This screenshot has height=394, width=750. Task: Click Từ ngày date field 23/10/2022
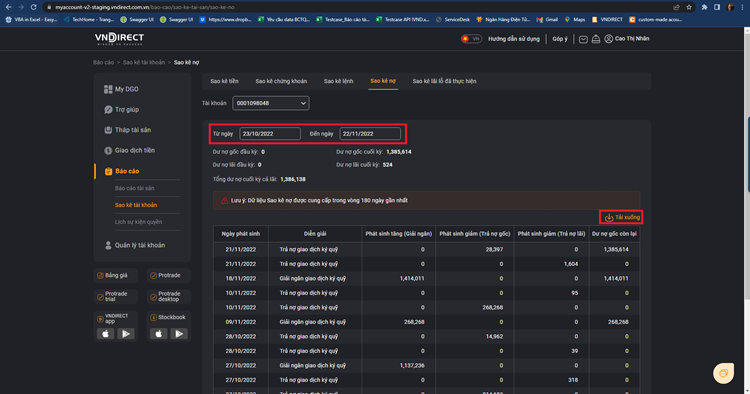pos(270,133)
